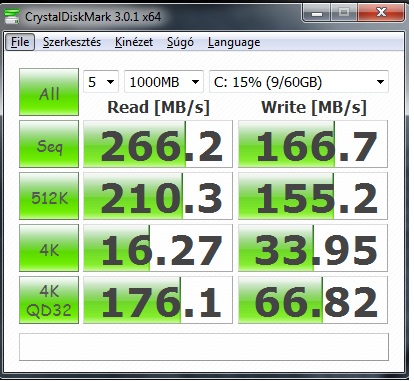Click the CrystalDiskMark title bar icon

[12, 16]
